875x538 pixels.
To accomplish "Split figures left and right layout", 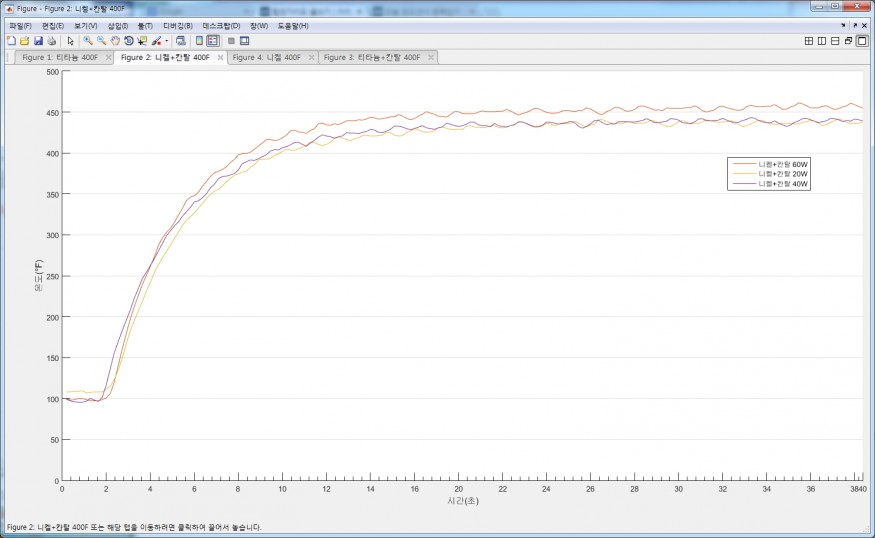I will pyautogui.click(x=822, y=41).
